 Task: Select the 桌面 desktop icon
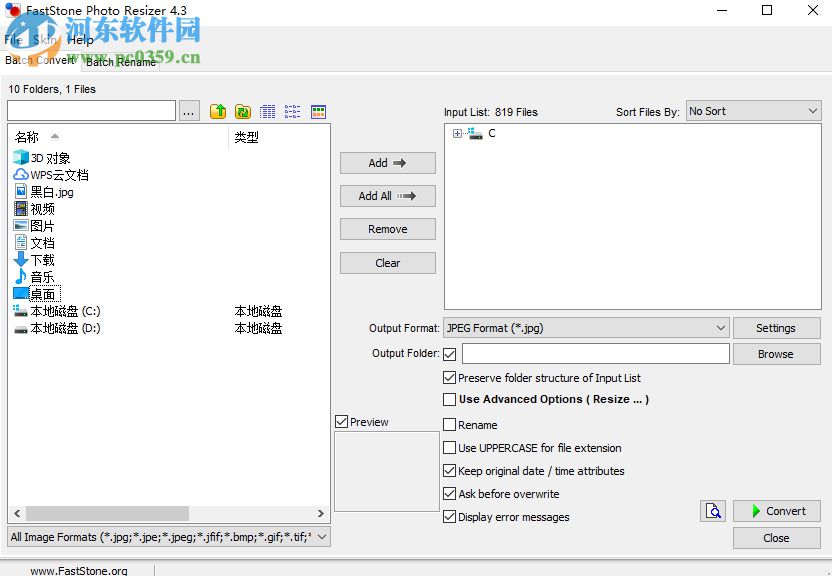point(21,293)
